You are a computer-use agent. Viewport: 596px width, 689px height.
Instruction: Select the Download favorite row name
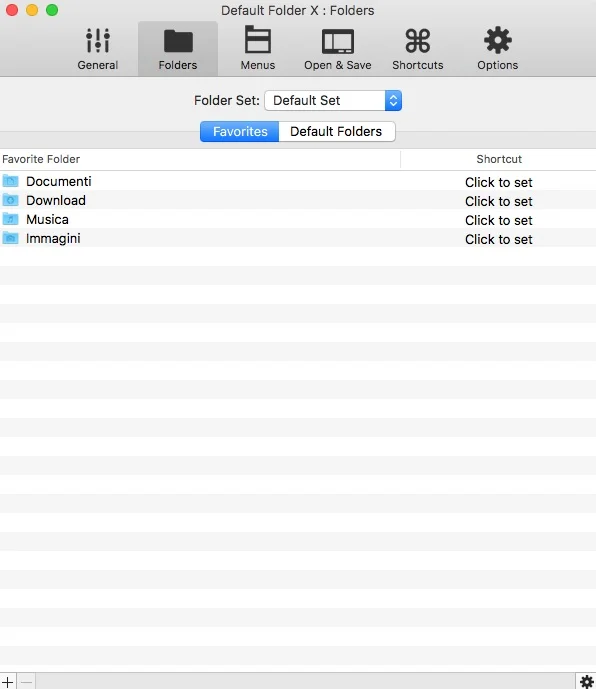coord(56,200)
